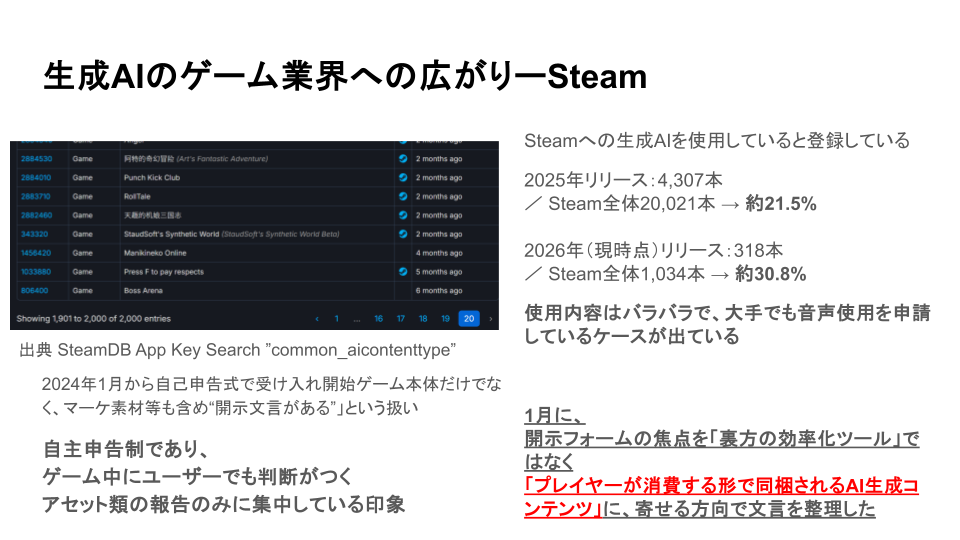Jump to pagination page 17
960x540 pixels.
click(400, 319)
